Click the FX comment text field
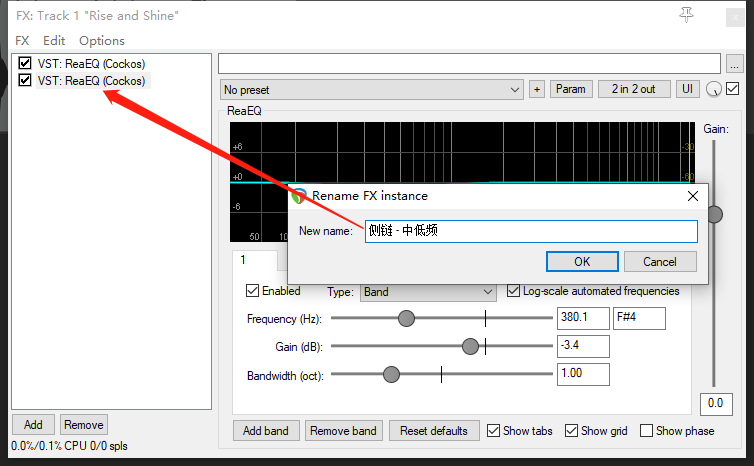Image resolution: width=754 pixels, height=466 pixels. 469,63
